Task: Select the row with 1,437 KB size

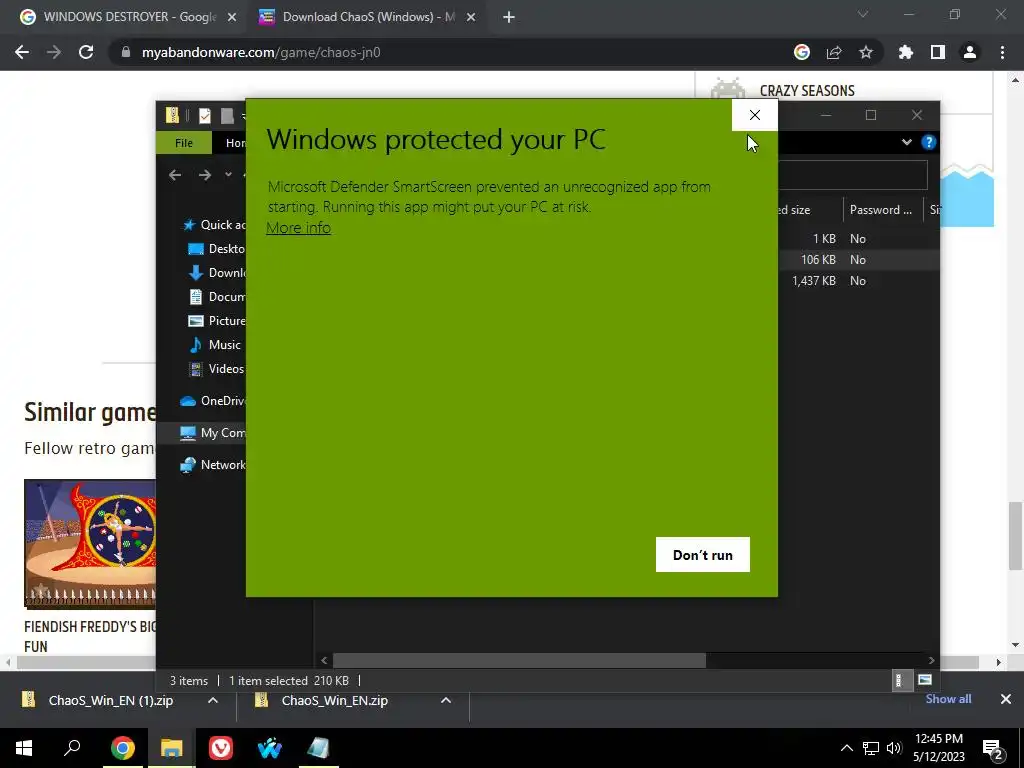Action: [858, 281]
